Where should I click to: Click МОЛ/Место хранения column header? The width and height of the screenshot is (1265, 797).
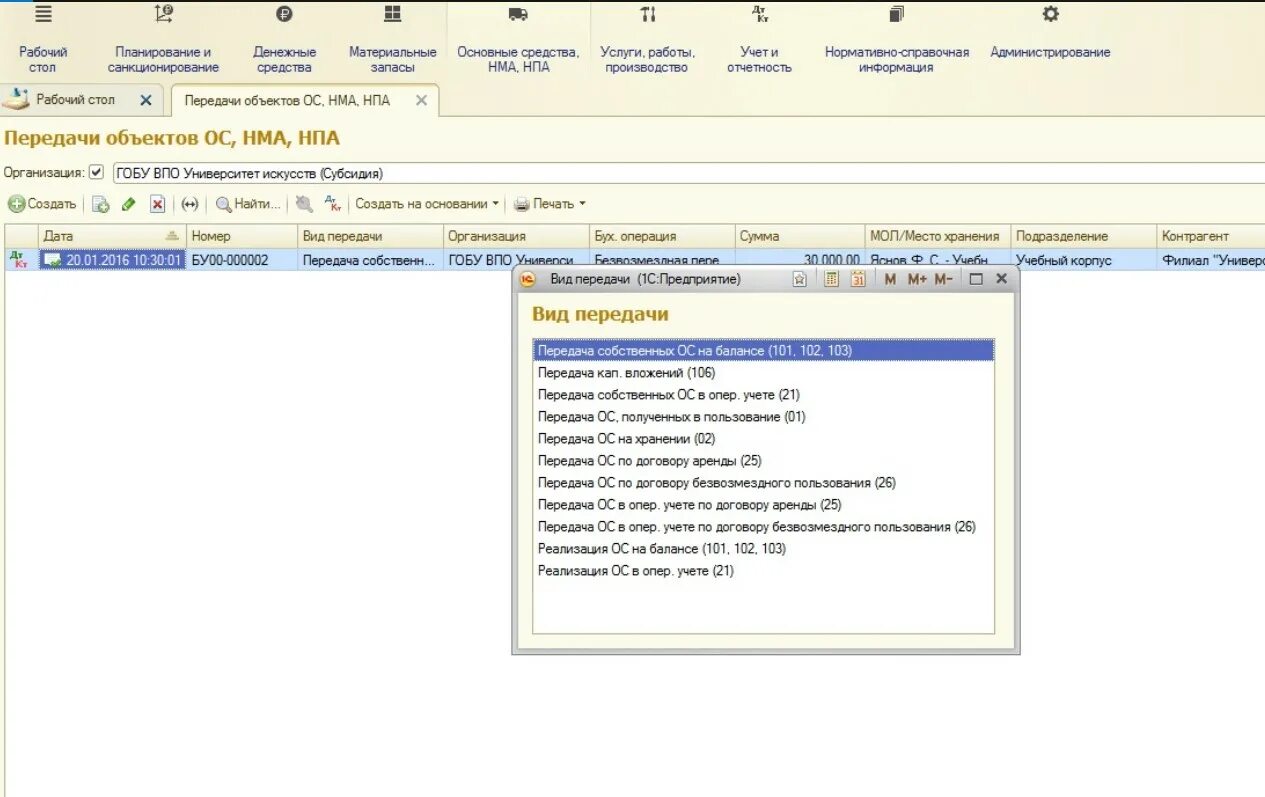pyautogui.click(x=937, y=236)
